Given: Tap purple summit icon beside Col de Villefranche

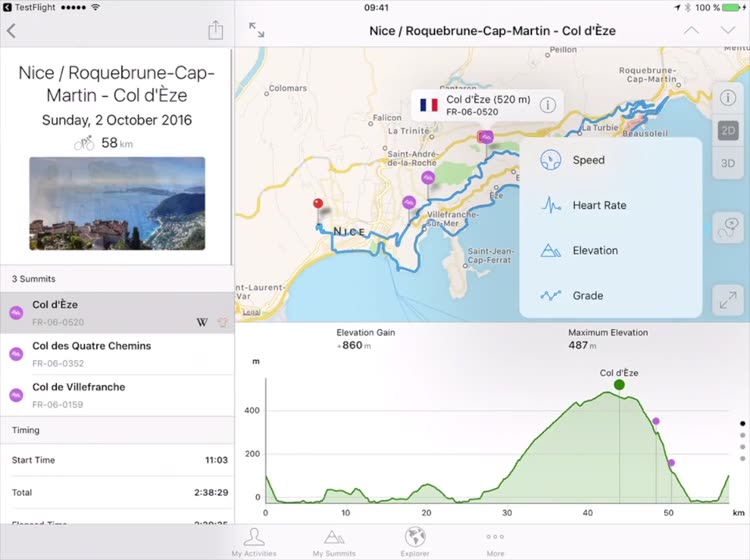Looking at the screenshot, I should tap(16, 395).
